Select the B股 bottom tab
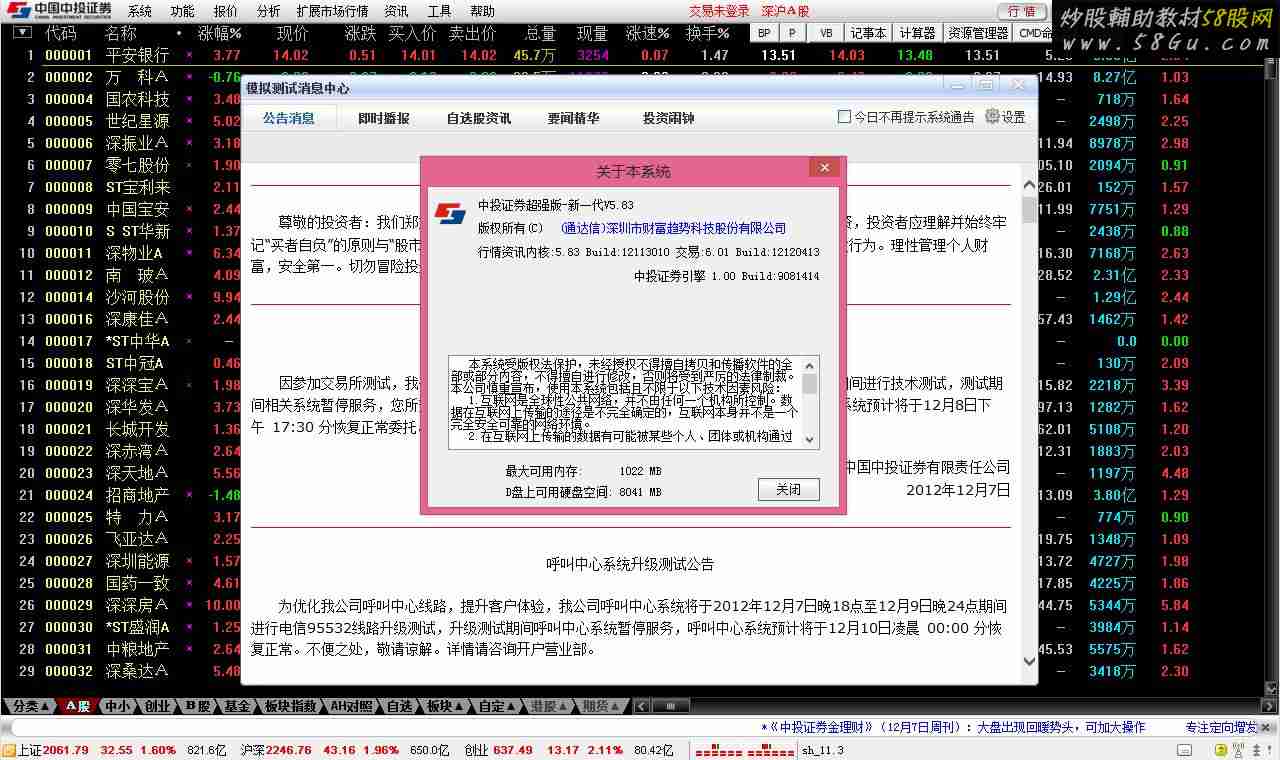Image resolution: width=1280 pixels, height=760 pixels. click(198, 706)
